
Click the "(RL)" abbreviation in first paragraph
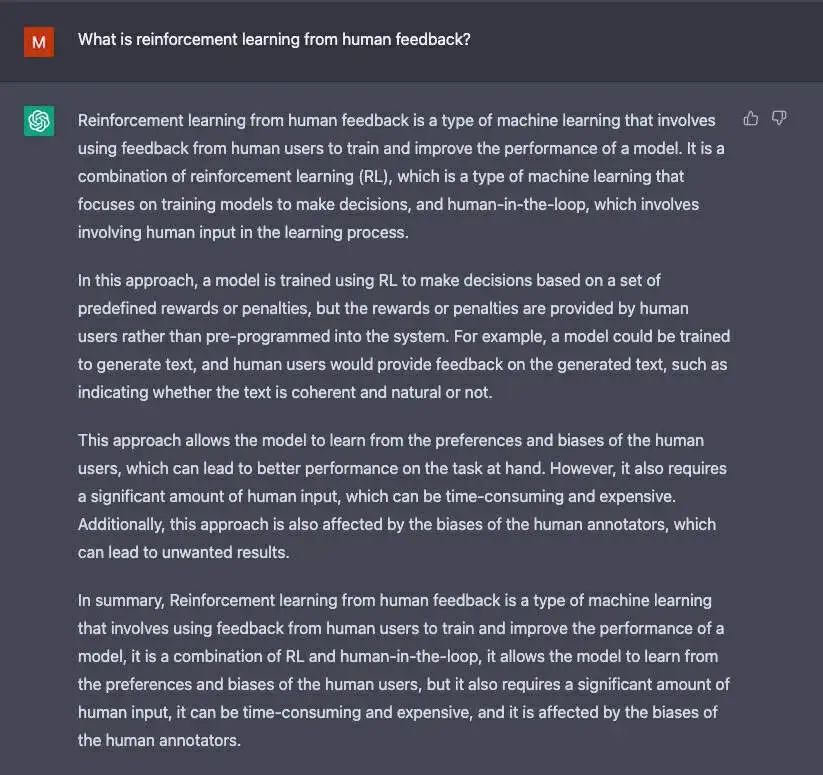[x=376, y=176]
